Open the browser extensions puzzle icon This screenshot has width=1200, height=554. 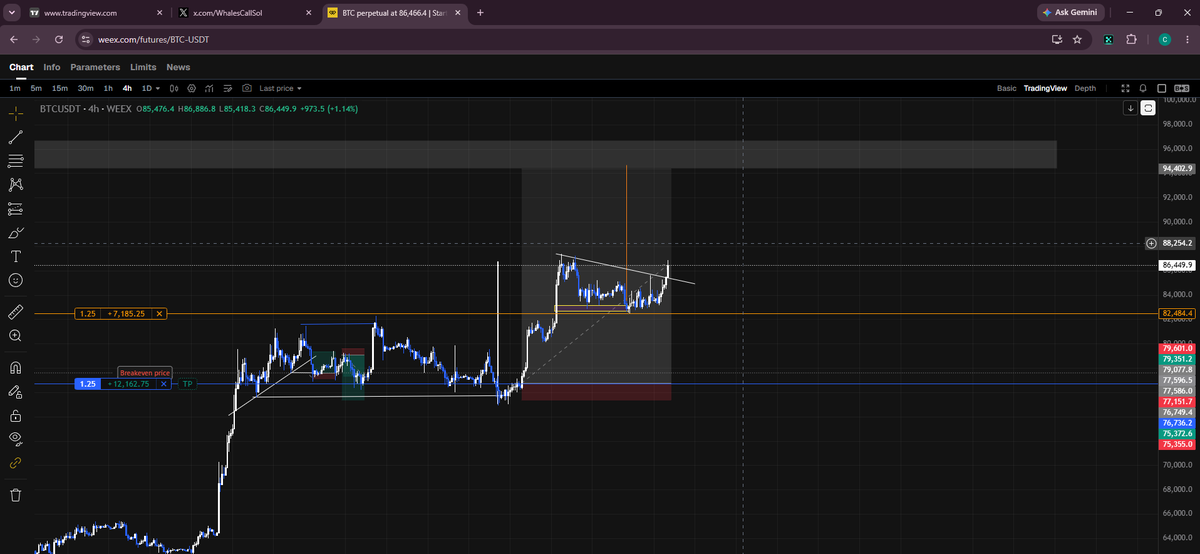click(x=1131, y=39)
